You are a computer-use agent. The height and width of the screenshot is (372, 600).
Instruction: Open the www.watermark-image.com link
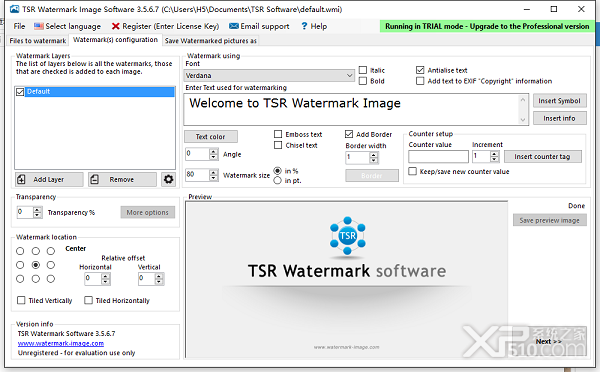coord(61,343)
